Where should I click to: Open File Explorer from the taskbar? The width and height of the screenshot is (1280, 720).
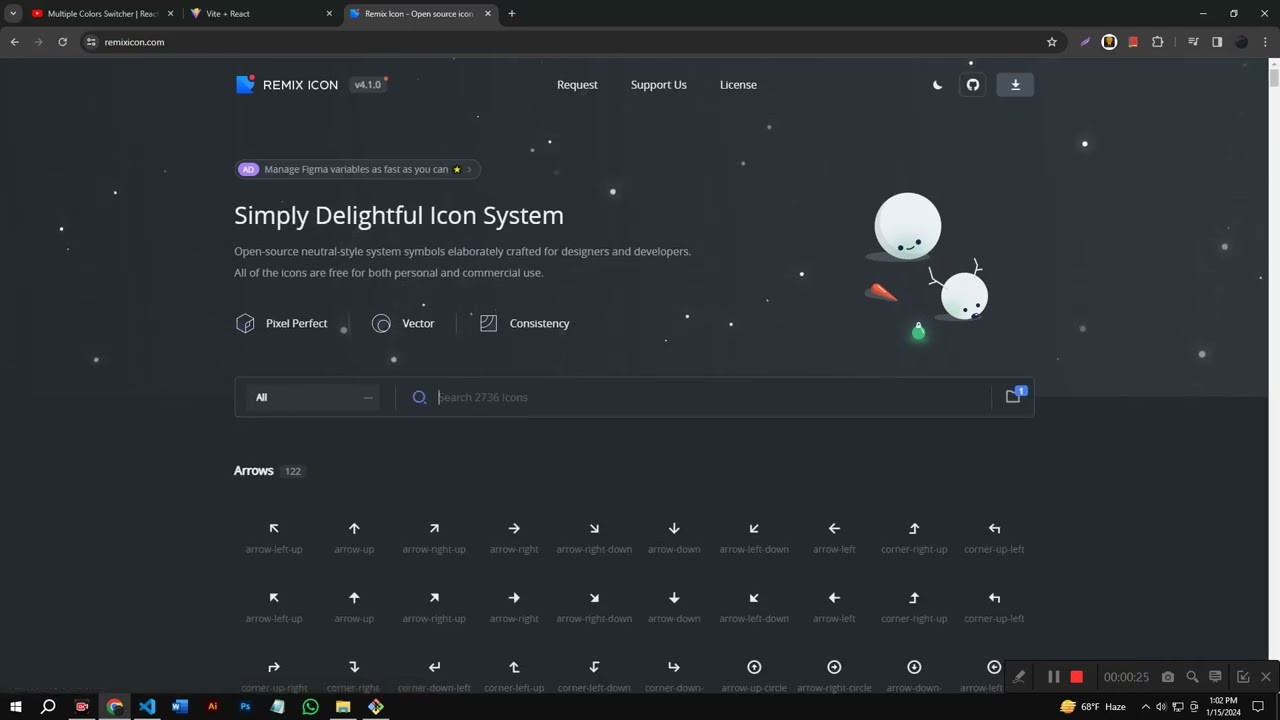pyautogui.click(x=343, y=706)
